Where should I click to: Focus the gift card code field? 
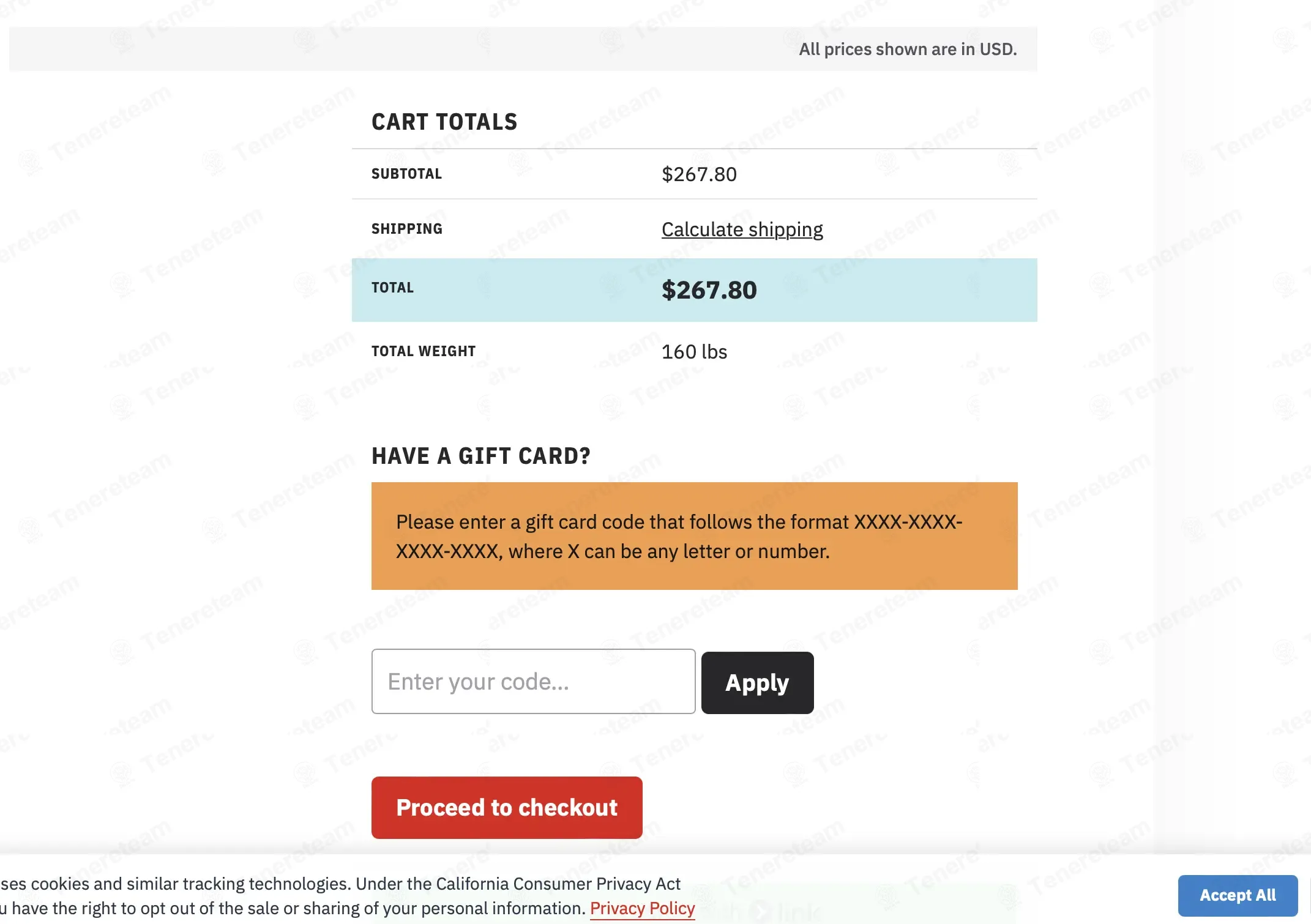[x=533, y=682]
